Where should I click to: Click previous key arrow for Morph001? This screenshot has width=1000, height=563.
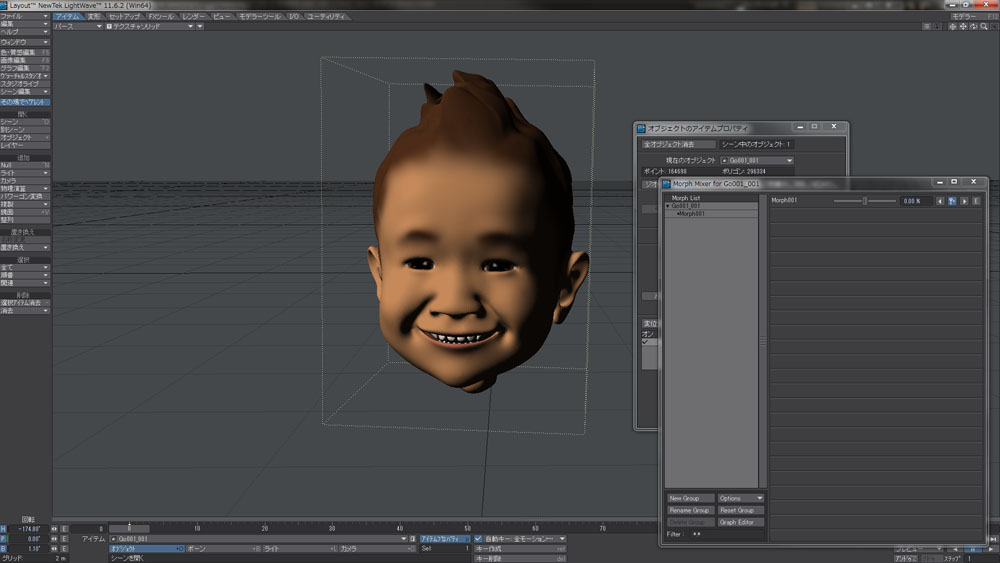coord(940,201)
